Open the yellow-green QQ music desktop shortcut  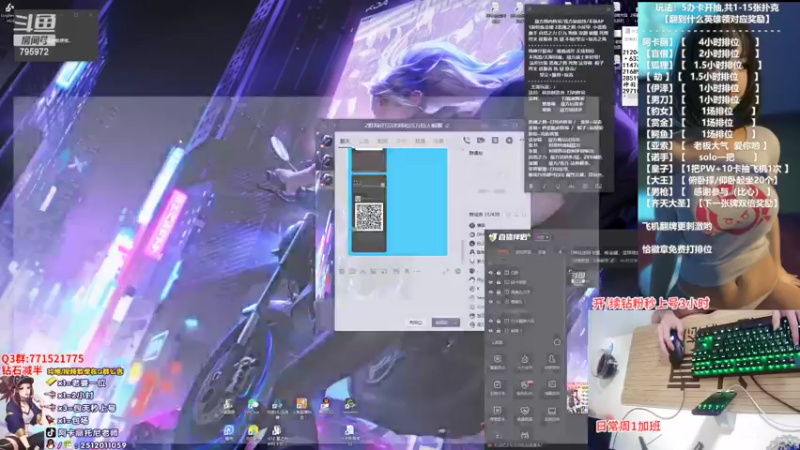253,432
